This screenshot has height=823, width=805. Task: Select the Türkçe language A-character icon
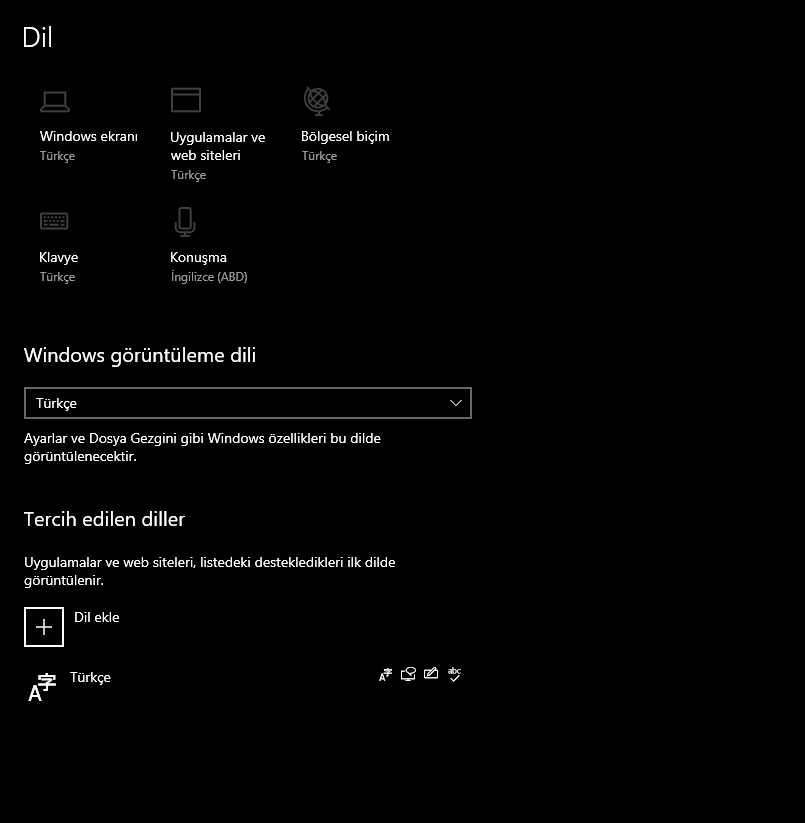tap(42, 688)
